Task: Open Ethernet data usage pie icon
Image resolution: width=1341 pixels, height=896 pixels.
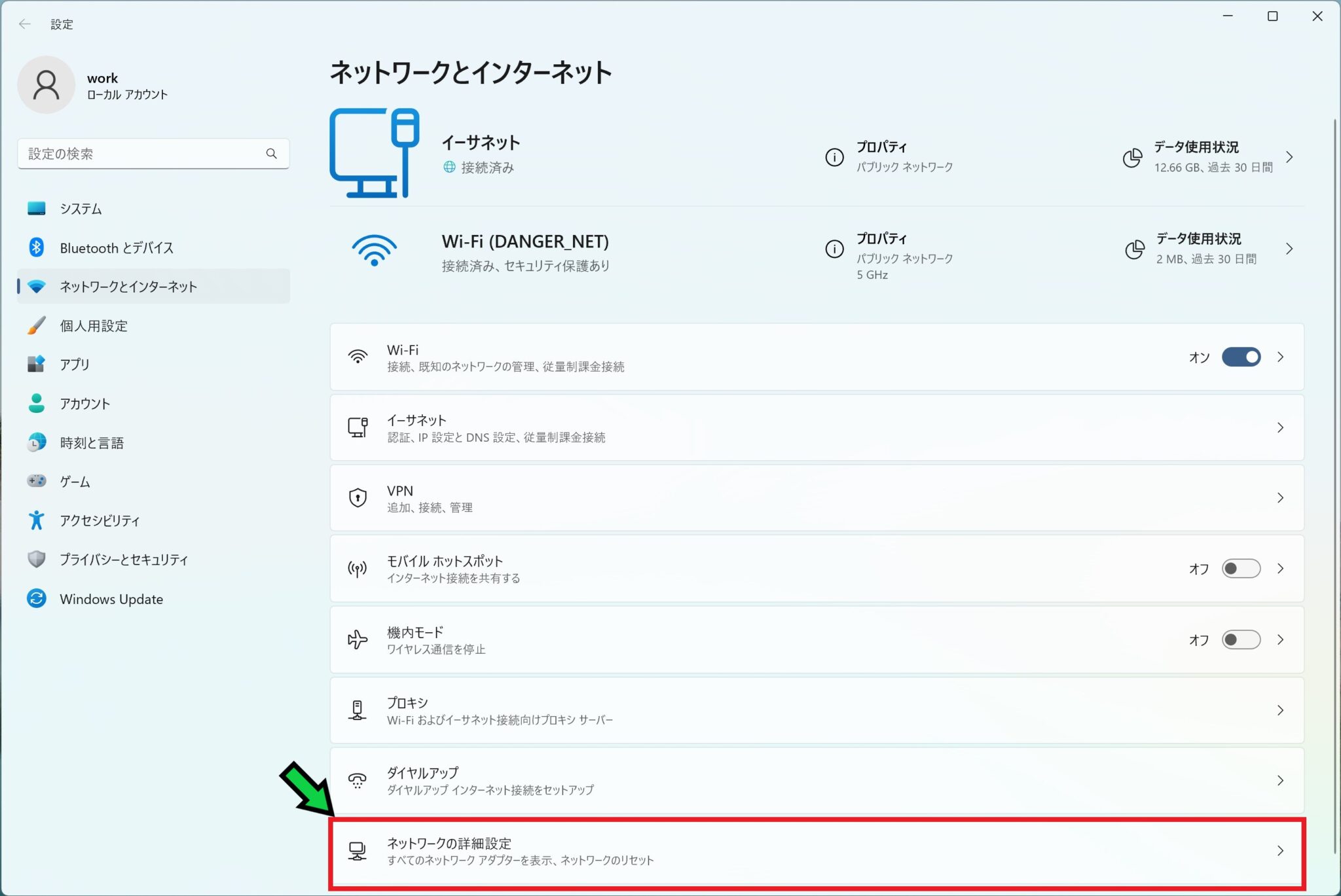Action: coord(1132,157)
